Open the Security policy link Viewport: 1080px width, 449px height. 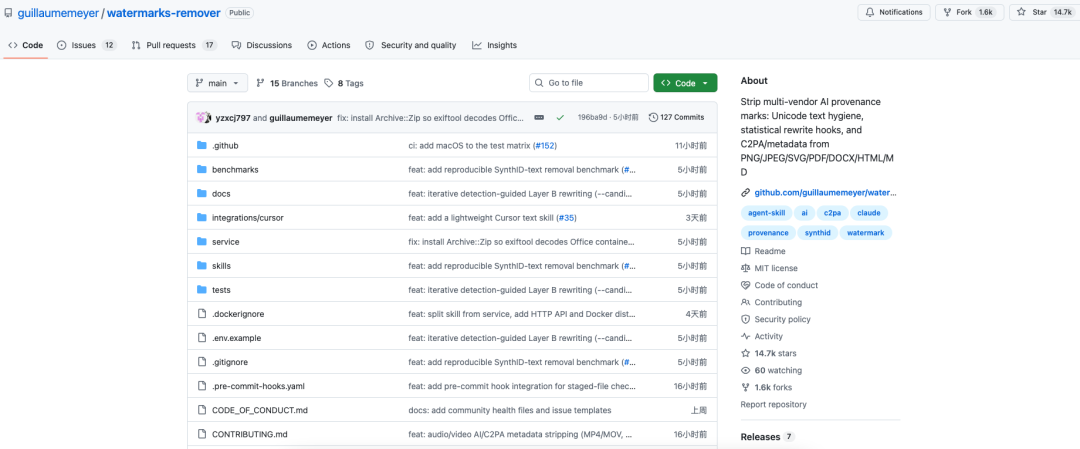coord(776,320)
